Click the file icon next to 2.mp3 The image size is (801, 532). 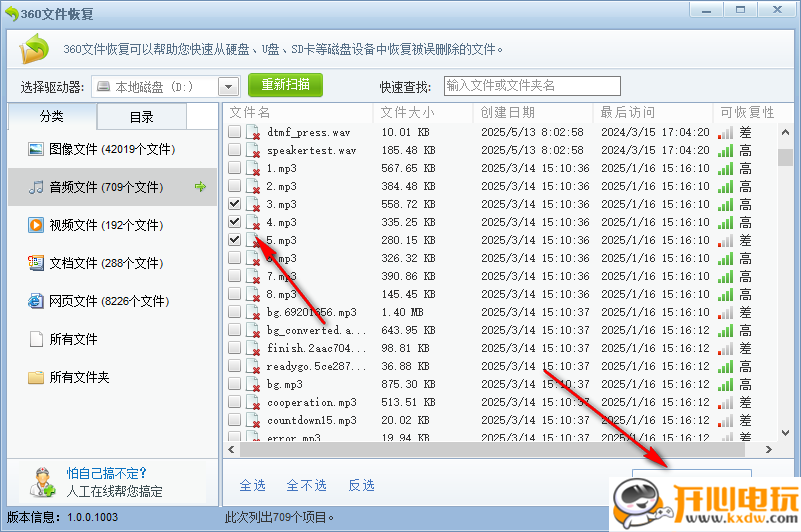[x=253, y=186]
